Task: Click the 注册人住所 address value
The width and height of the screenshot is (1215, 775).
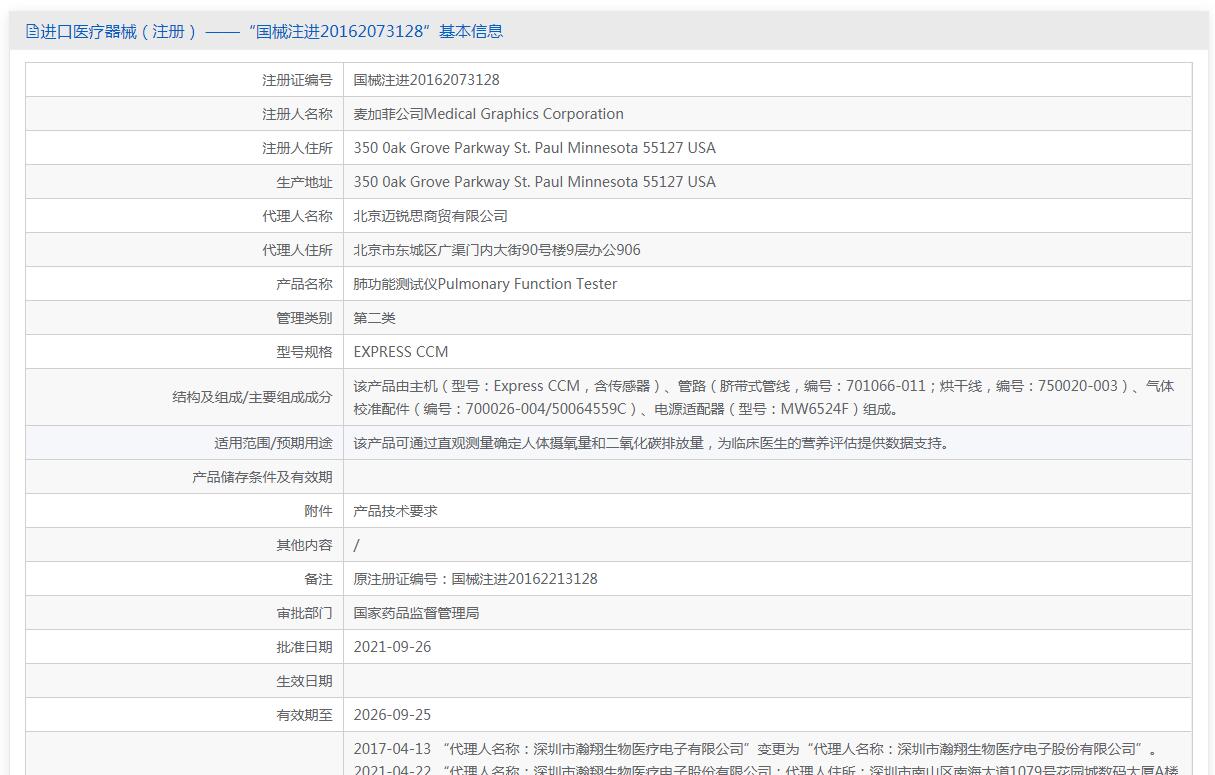Action: 534,148
